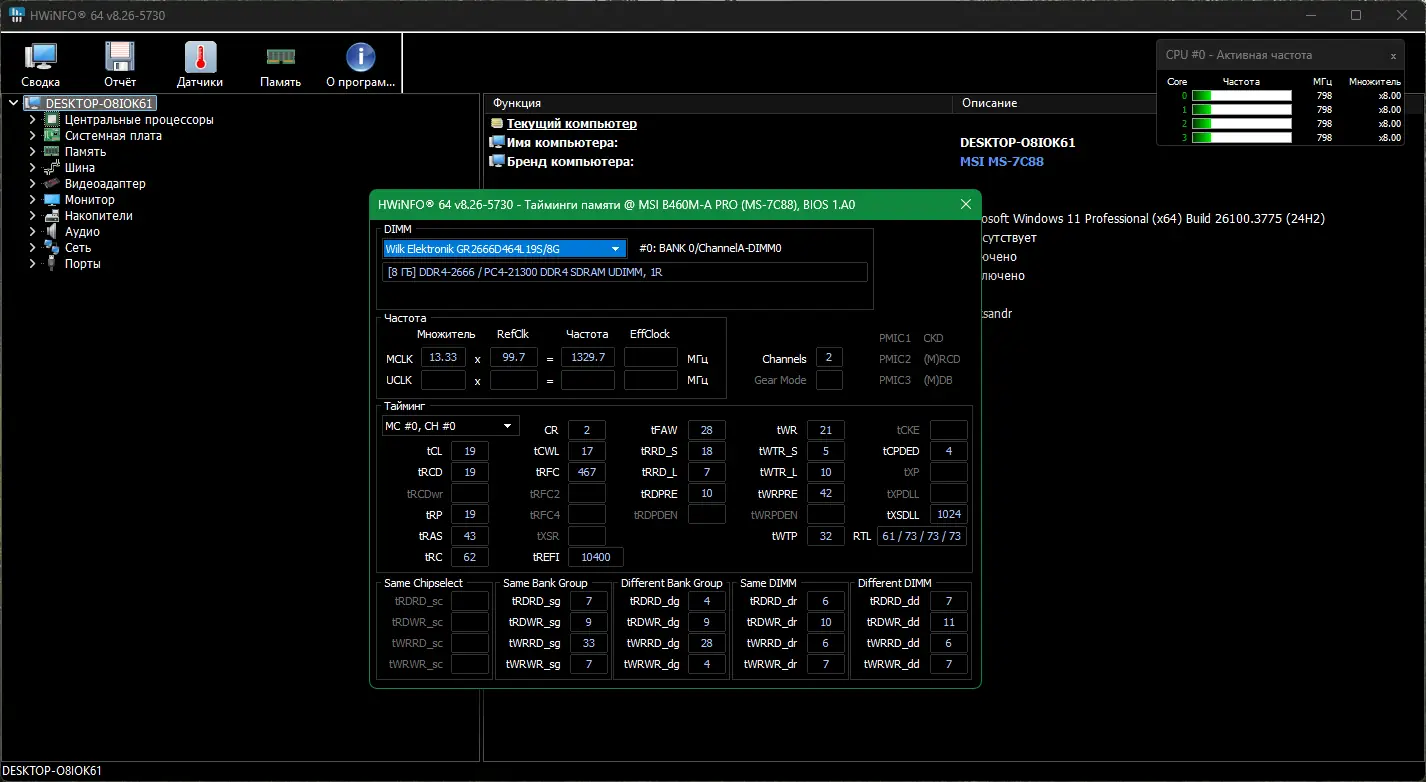Click the icon beside Бренд компьютера
Image resolution: width=1426 pixels, height=782 pixels.
pyautogui.click(x=496, y=161)
